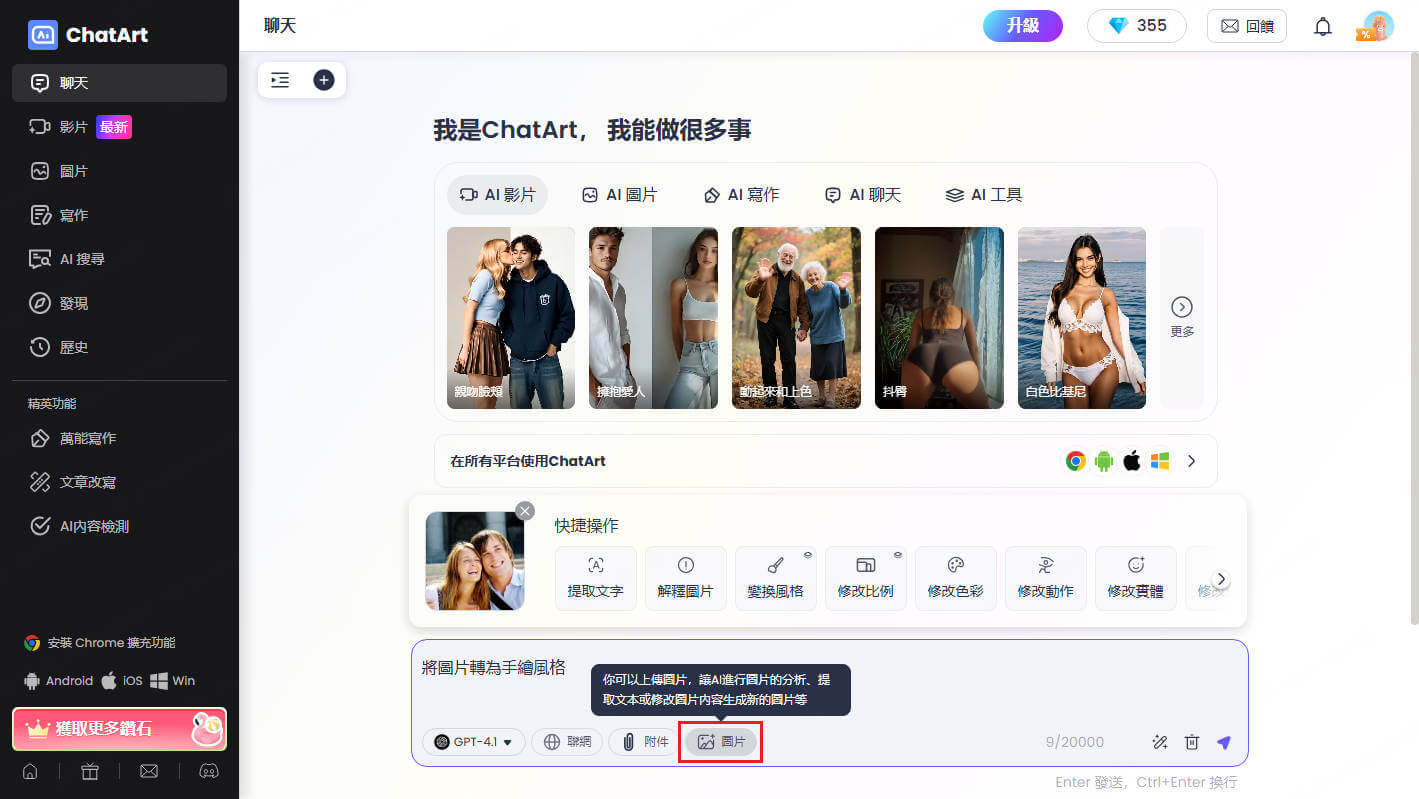This screenshot has height=799, width=1419.
Task: Click 解釋圖片 quick action
Action: coord(686,579)
